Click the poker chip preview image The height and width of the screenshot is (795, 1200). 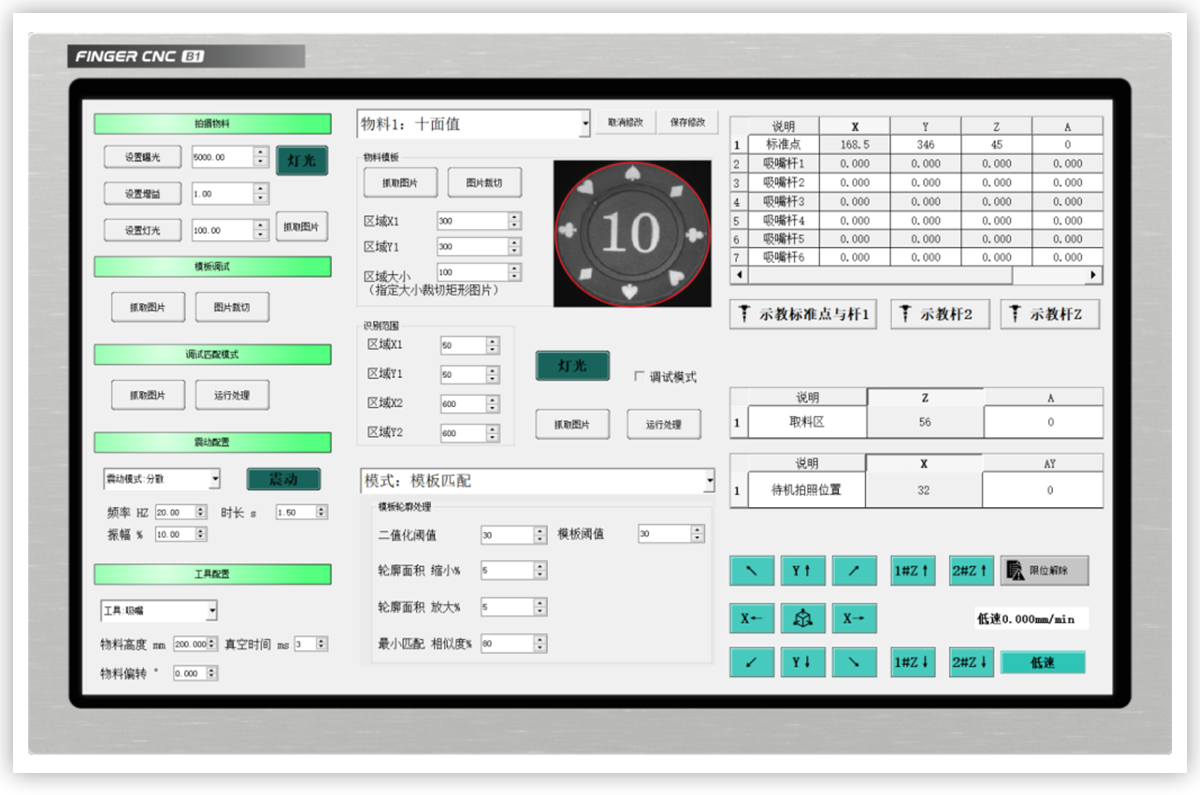pos(631,232)
